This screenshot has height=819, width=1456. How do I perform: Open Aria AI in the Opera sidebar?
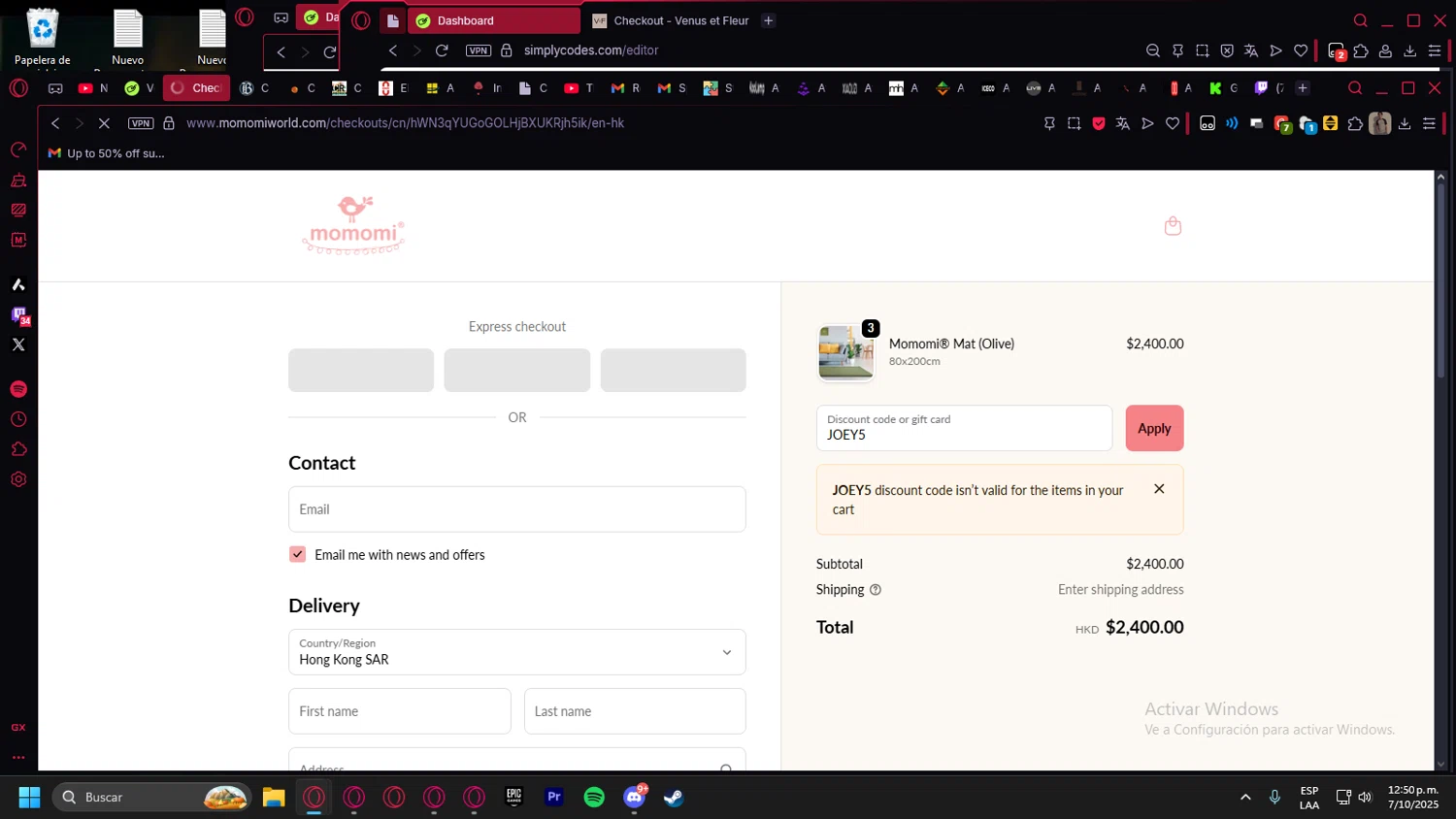(18, 284)
